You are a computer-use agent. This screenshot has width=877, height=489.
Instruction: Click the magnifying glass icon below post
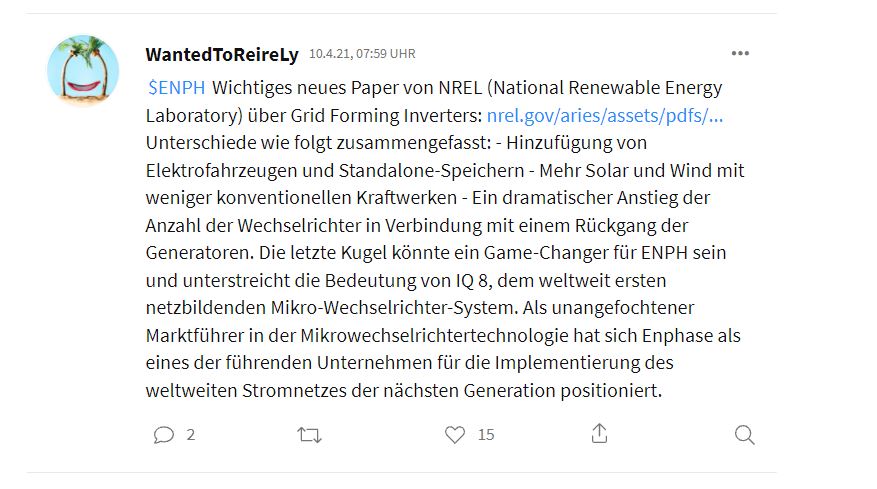pos(744,435)
